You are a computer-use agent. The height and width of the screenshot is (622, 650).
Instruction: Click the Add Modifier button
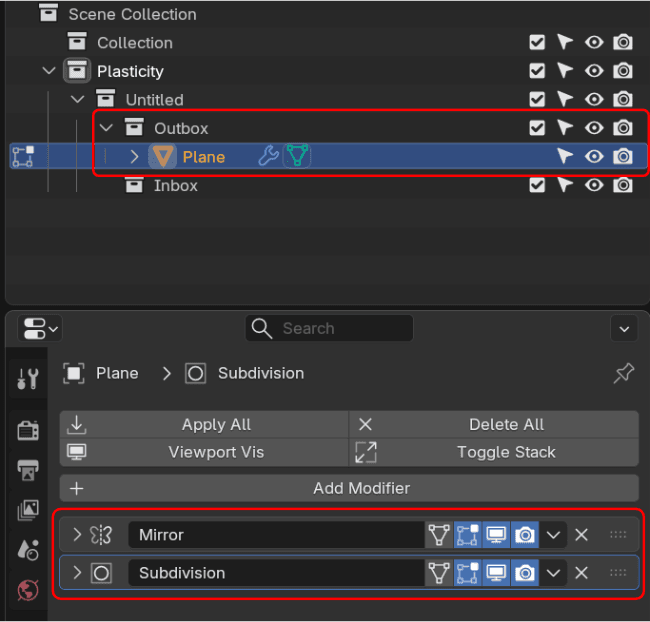pyautogui.click(x=348, y=488)
